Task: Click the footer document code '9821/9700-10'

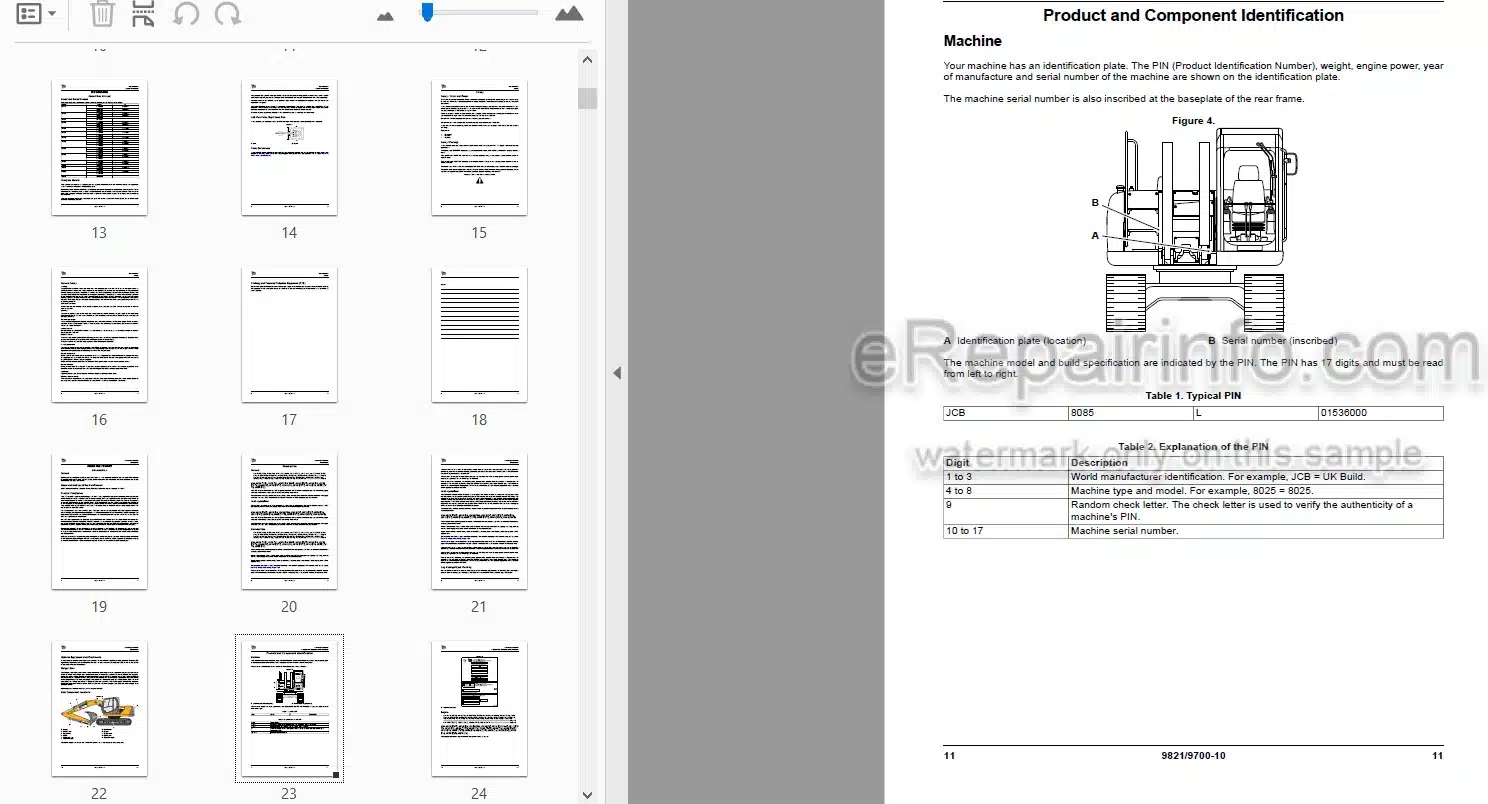Action: [x=1192, y=756]
